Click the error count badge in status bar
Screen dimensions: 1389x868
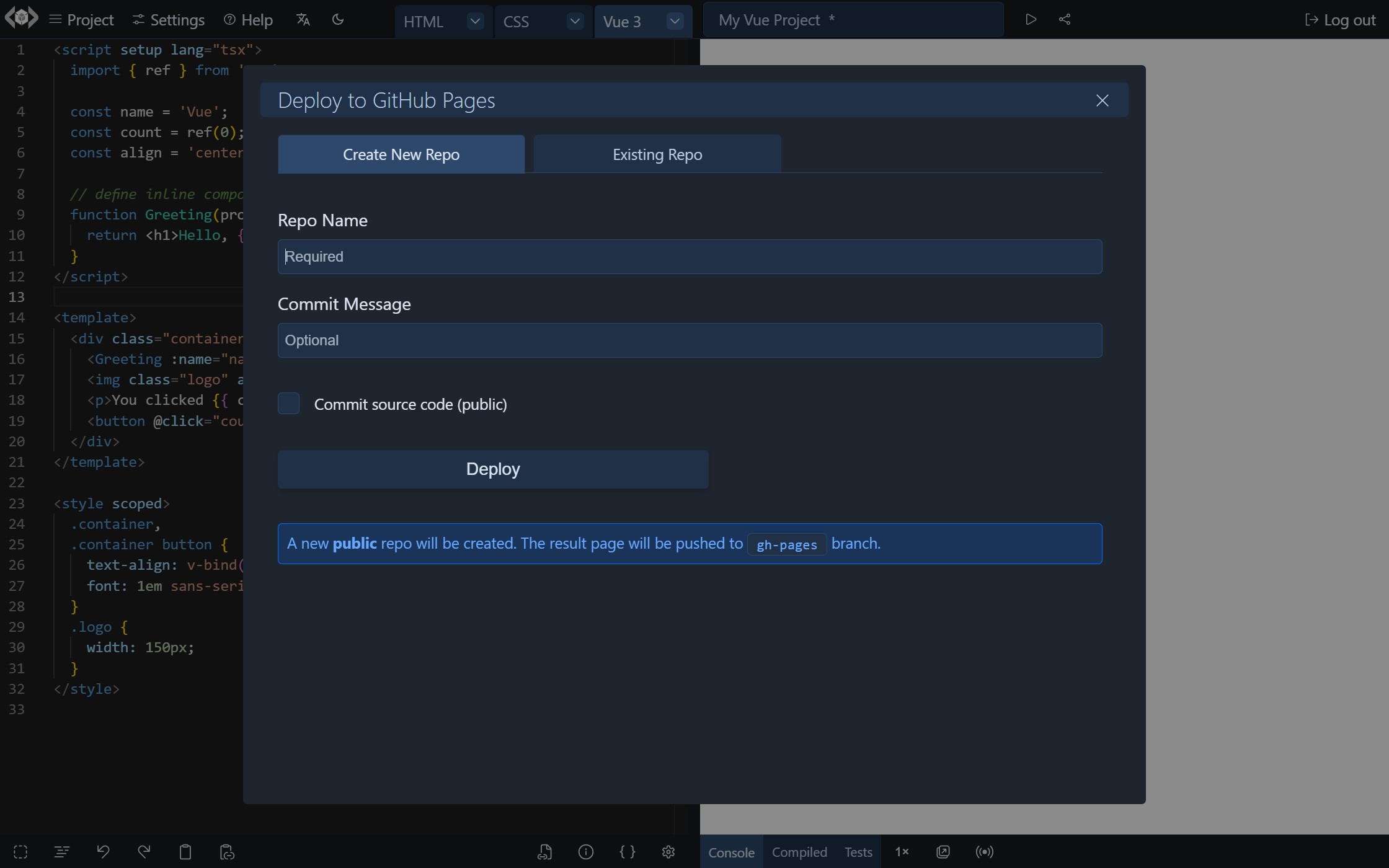pos(901,851)
